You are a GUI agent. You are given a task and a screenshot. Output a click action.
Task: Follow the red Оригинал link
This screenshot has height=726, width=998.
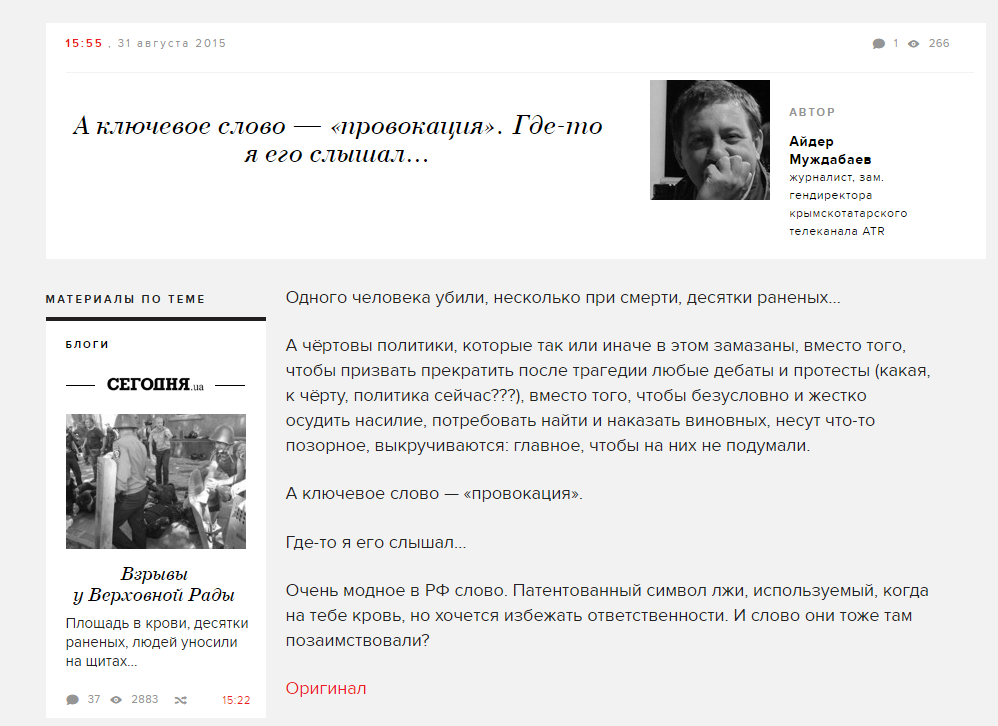[326, 688]
